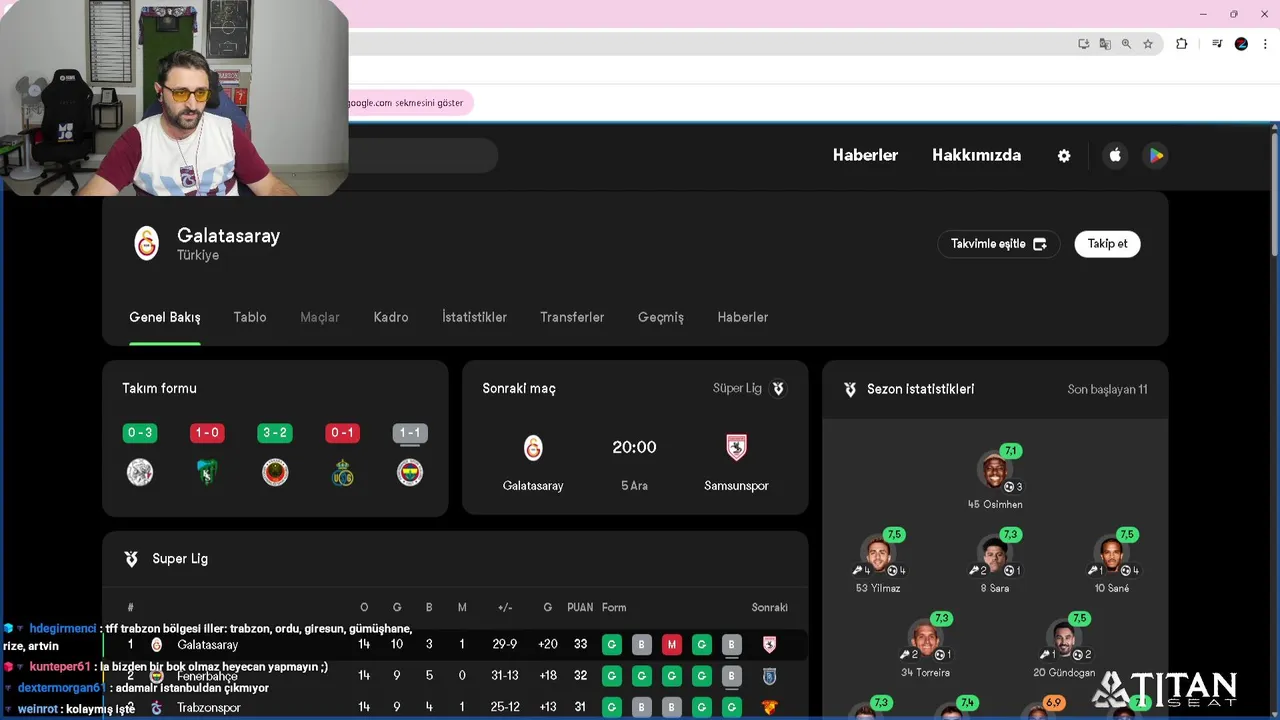
Task: Switch to the Maçlar tab
Action: (x=320, y=317)
